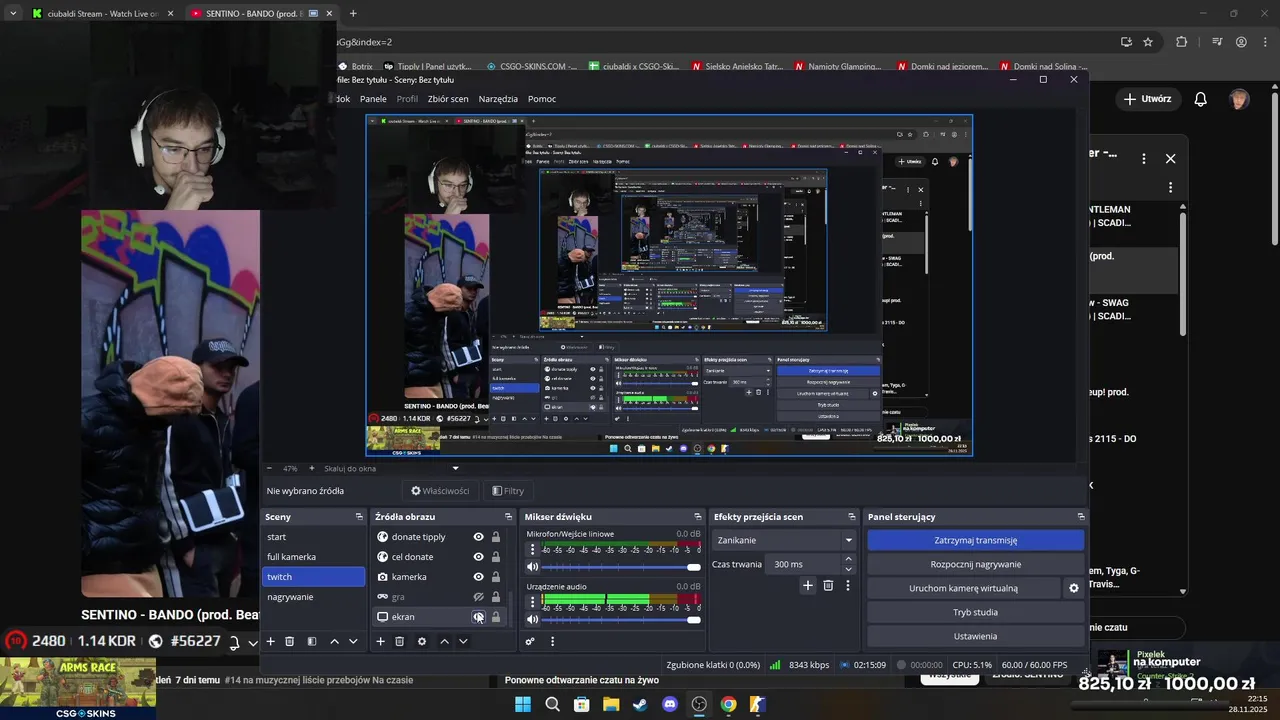Add a scene transition with plus icon

point(808,585)
